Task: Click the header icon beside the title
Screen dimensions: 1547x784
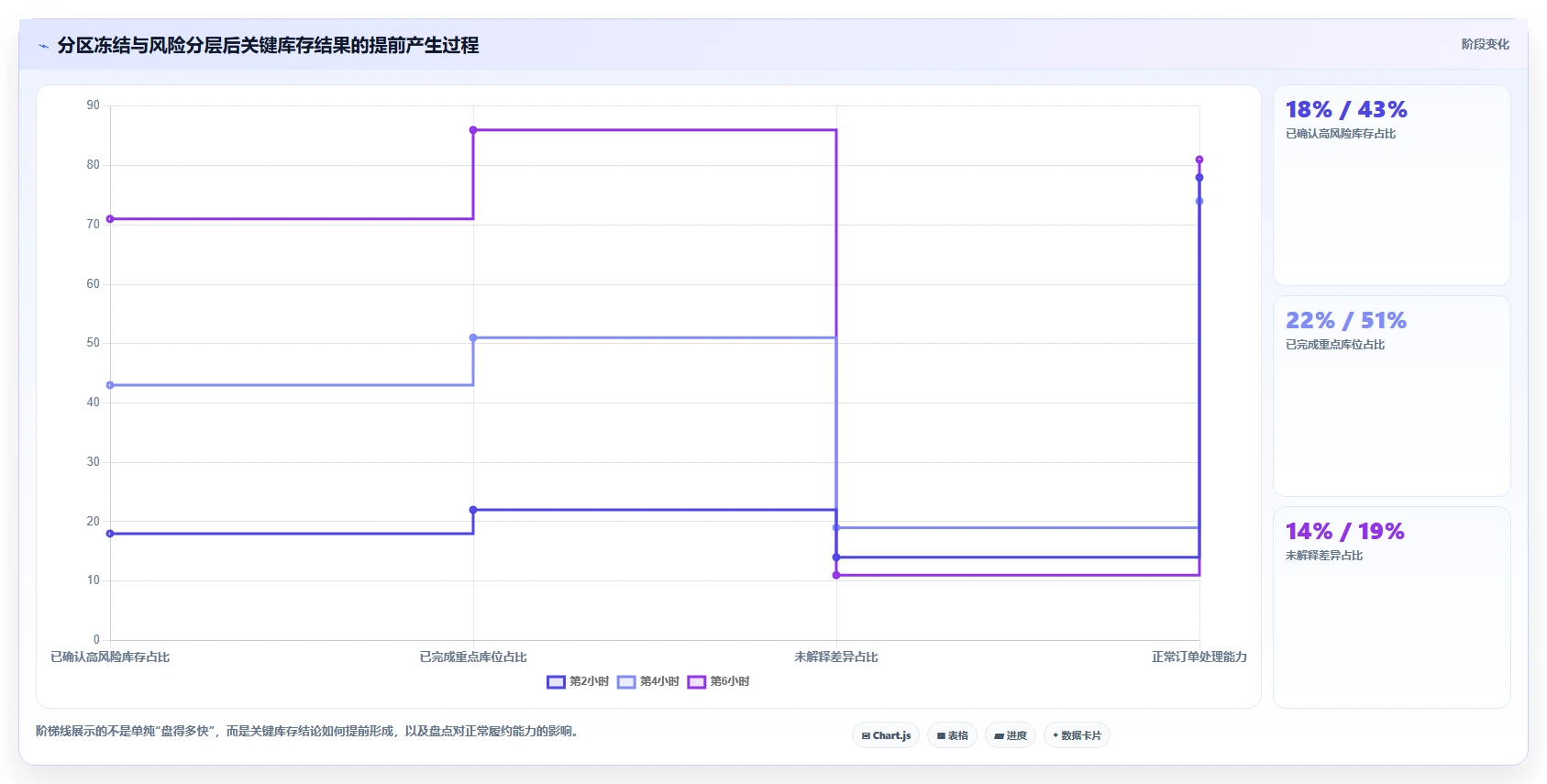Action: coord(43,46)
